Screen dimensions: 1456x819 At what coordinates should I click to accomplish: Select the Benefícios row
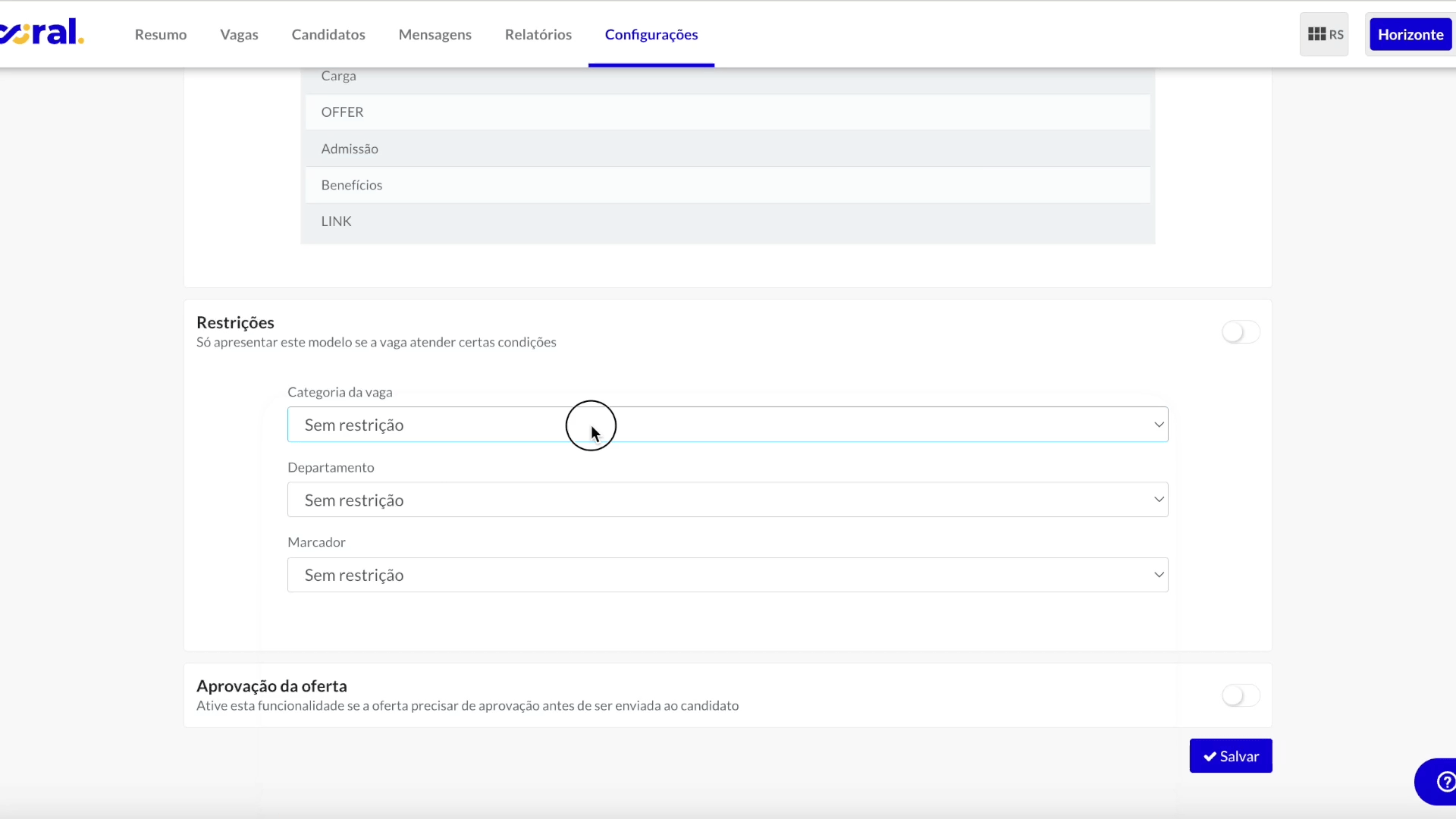click(x=727, y=185)
